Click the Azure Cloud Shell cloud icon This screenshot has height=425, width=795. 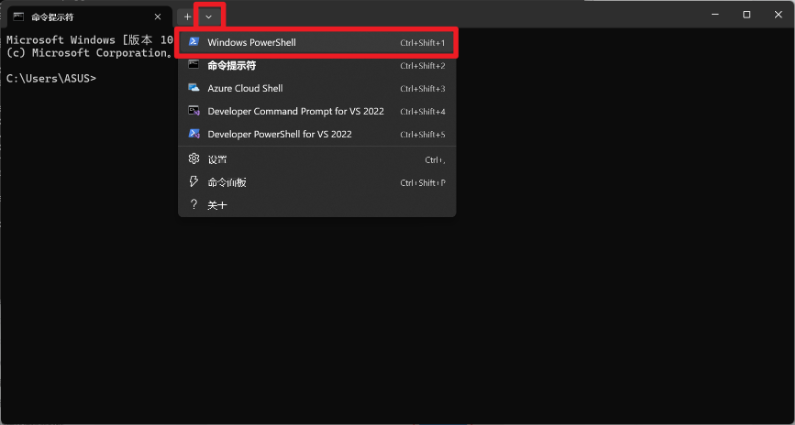(194, 88)
